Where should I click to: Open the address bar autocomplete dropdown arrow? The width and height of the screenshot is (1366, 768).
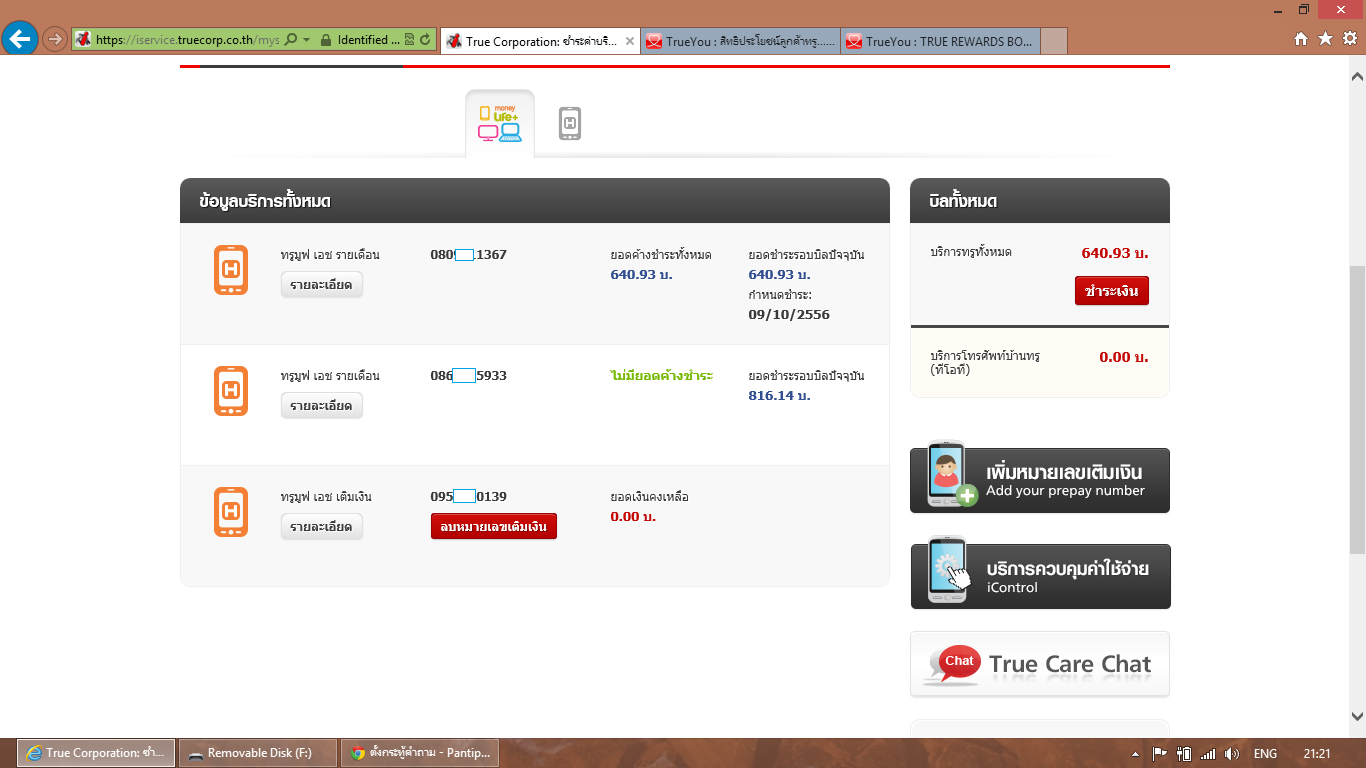306,40
